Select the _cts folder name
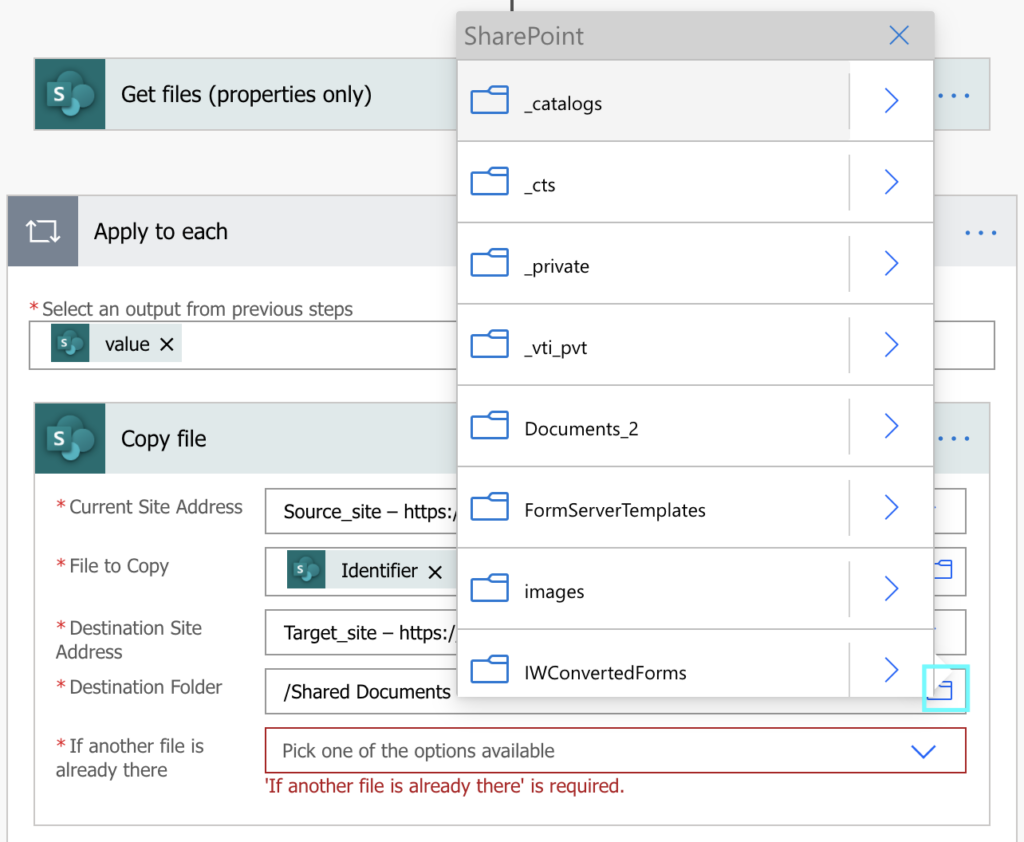 pyautogui.click(x=539, y=185)
